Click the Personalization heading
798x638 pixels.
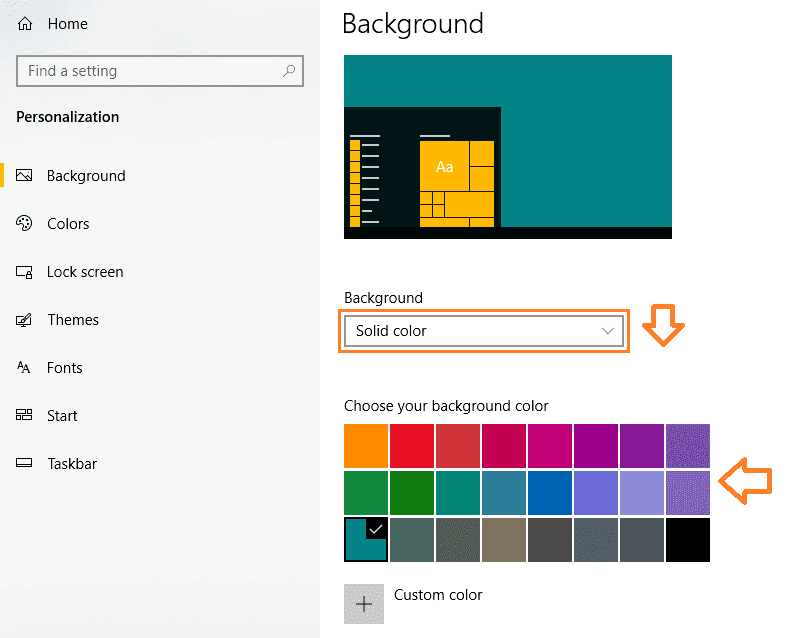[x=68, y=117]
